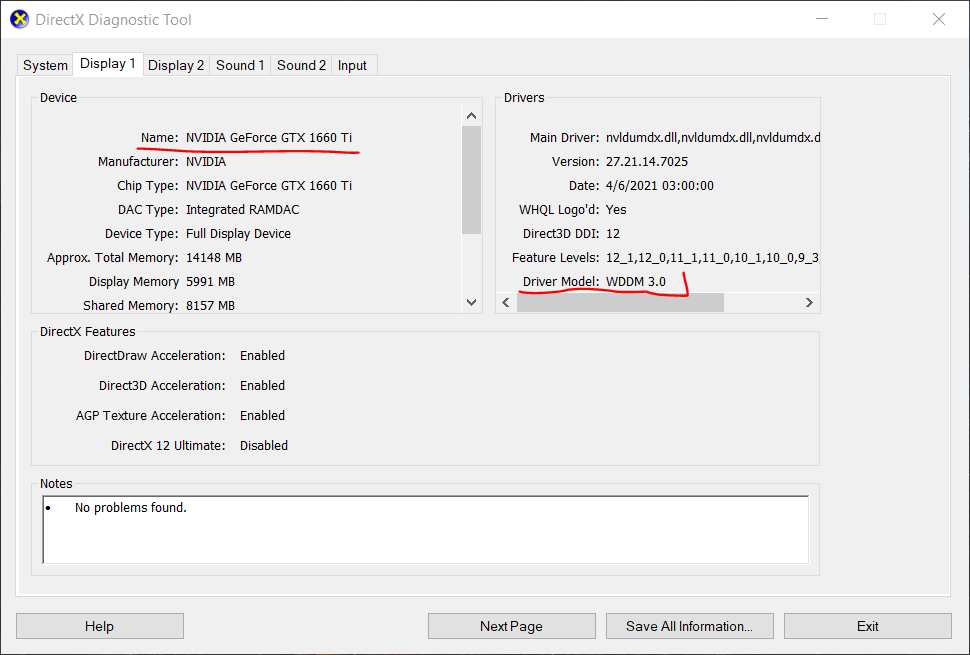Select the Display 1 tab

(x=108, y=64)
